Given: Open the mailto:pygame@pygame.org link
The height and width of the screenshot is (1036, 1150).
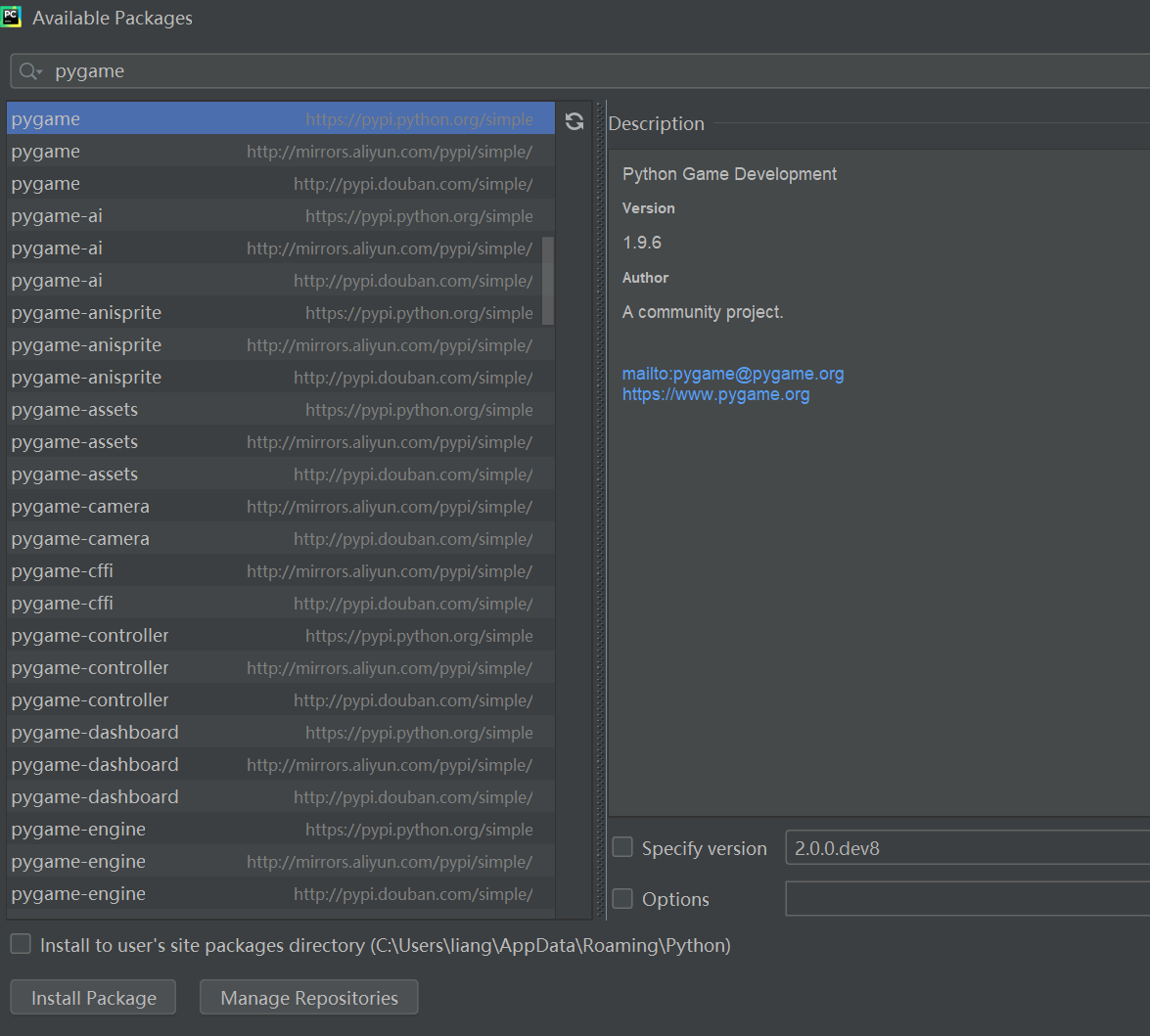Looking at the screenshot, I should [733, 373].
